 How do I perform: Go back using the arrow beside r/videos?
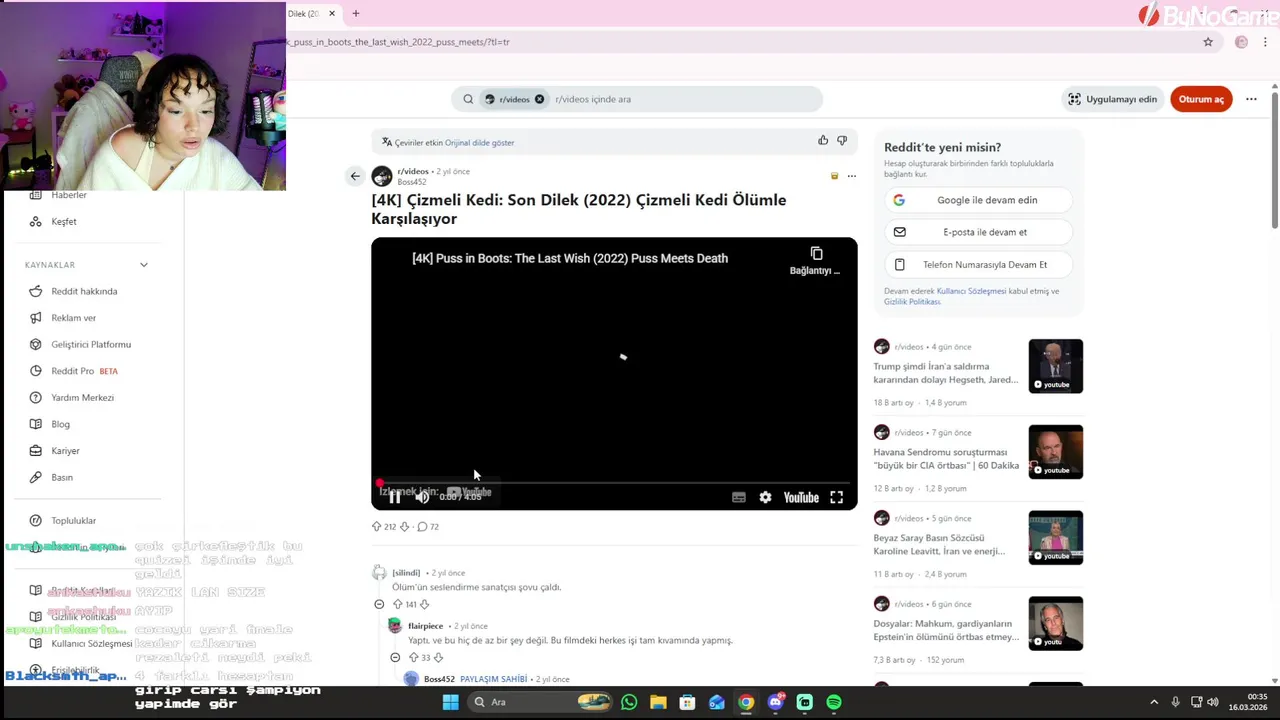(x=354, y=176)
